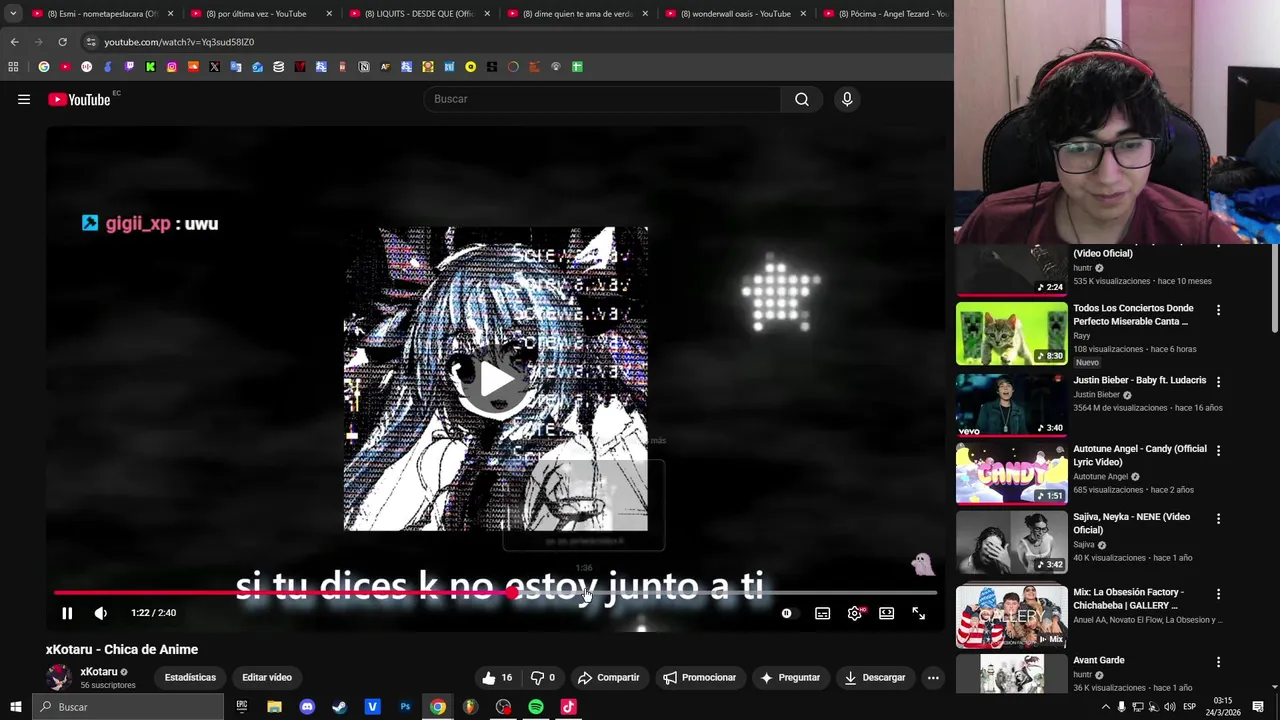The height and width of the screenshot is (720, 1280).
Task: Click the search magnifier button
Action: [x=801, y=99]
